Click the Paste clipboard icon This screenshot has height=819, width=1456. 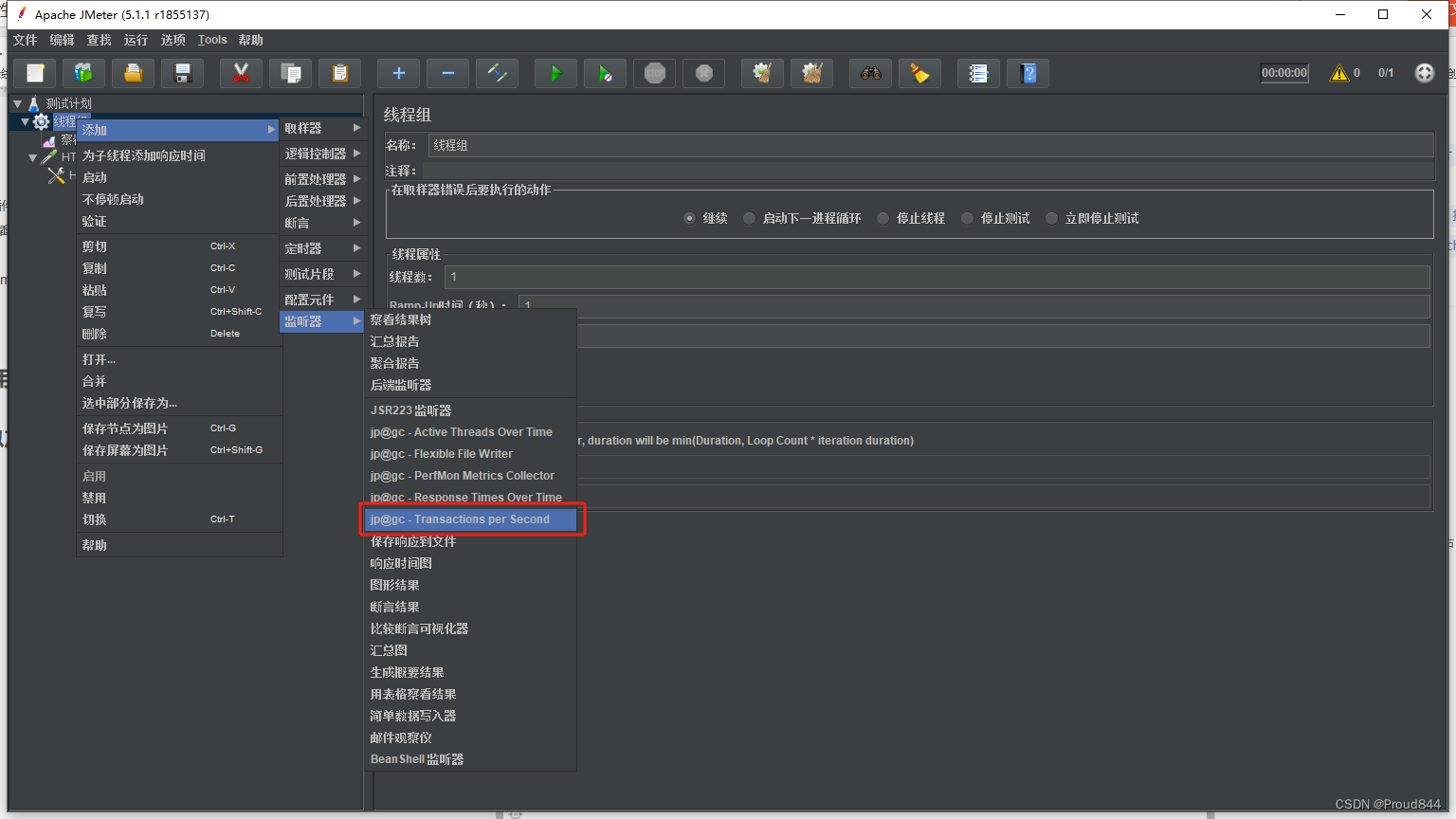[339, 73]
